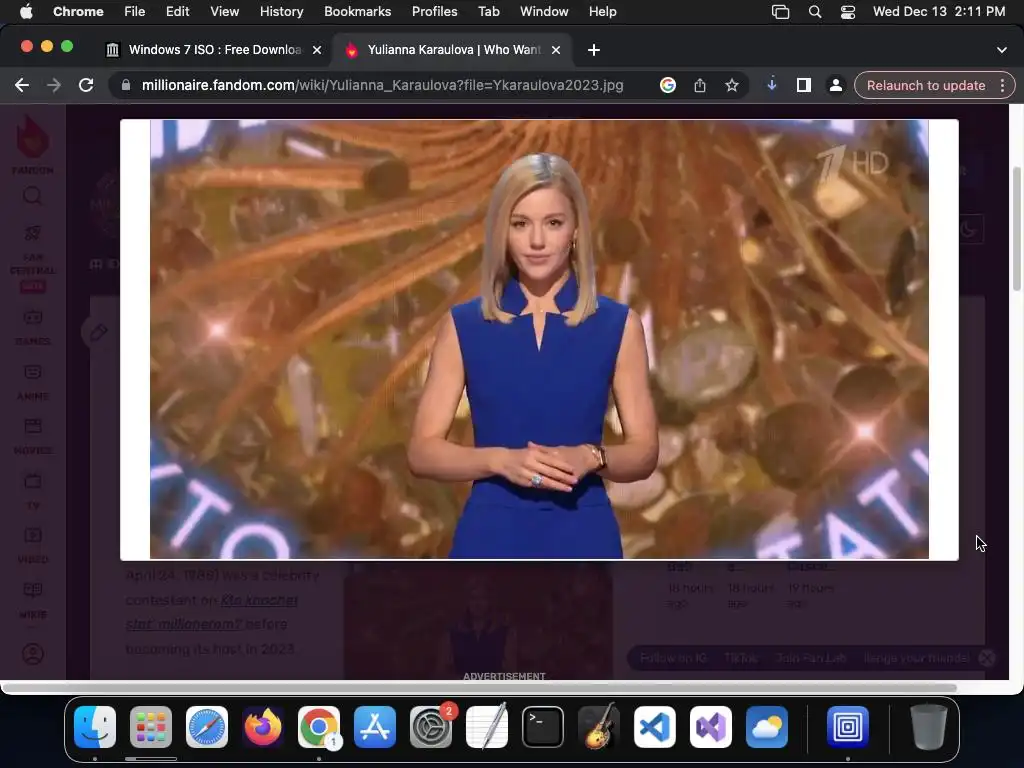This screenshot has width=1024, height=768.
Task: Close the Yulianna Karaulova tab
Action: pos(556,50)
